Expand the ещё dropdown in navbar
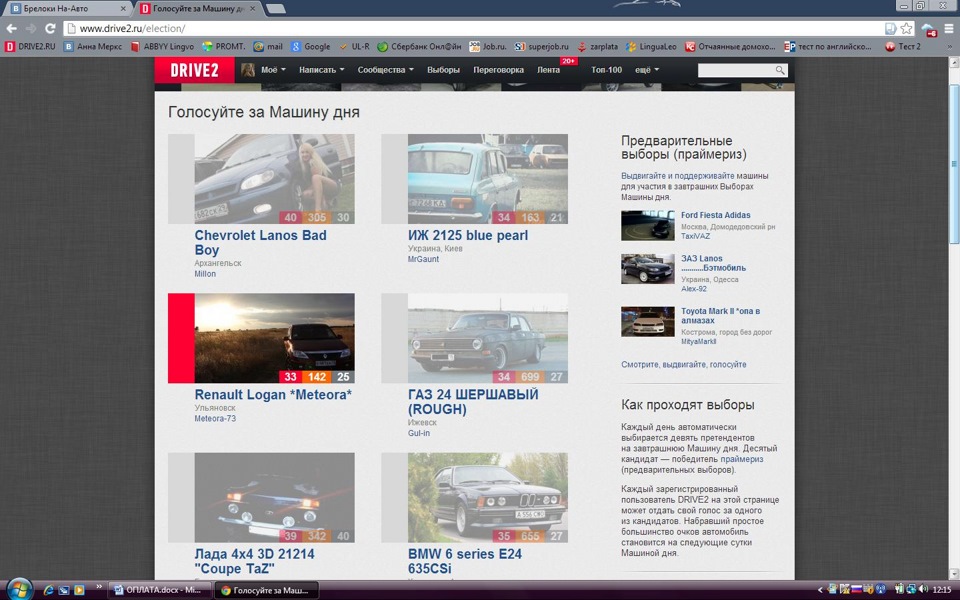960x600 pixels. click(x=647, y=70)
